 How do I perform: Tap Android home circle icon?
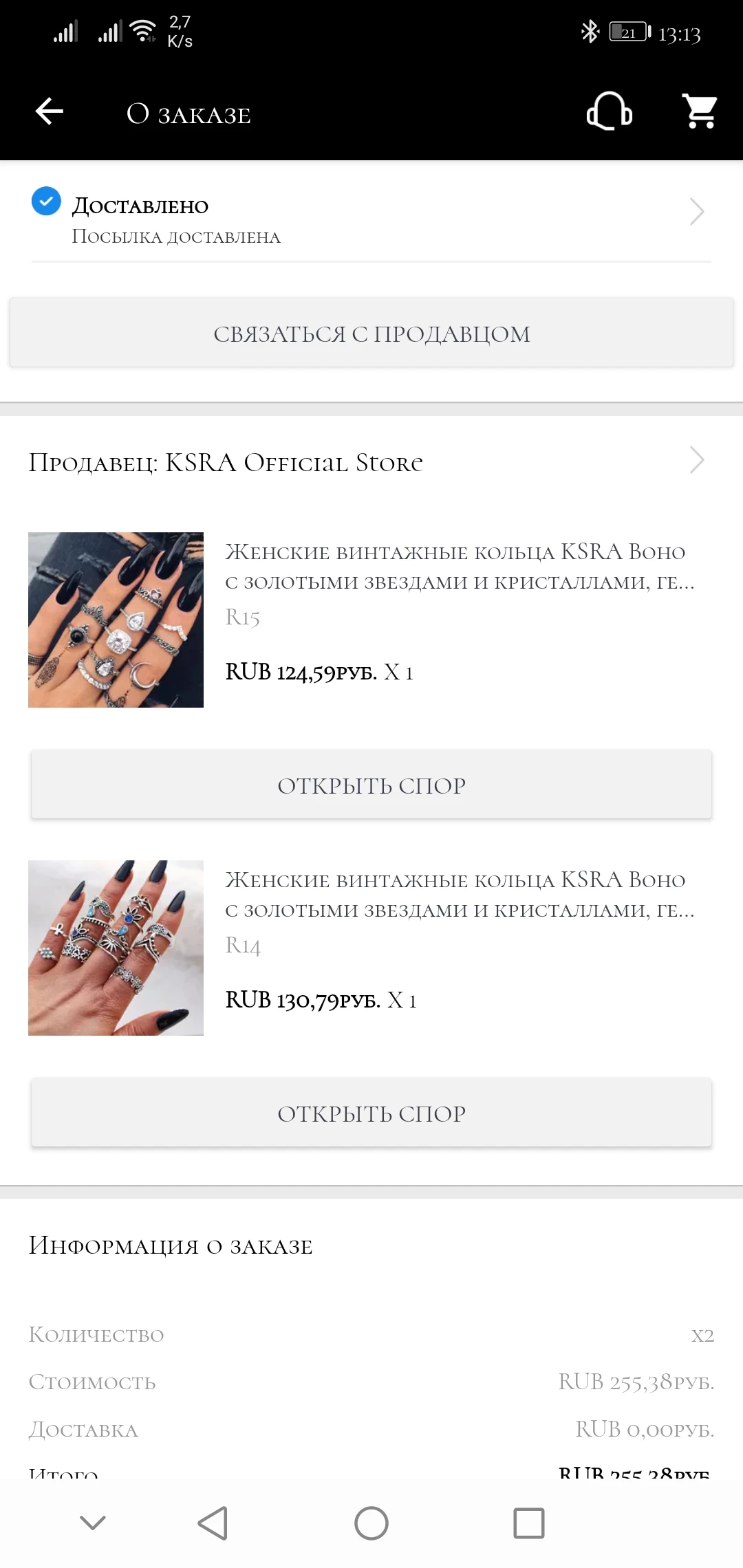(x=371, y=1523)
